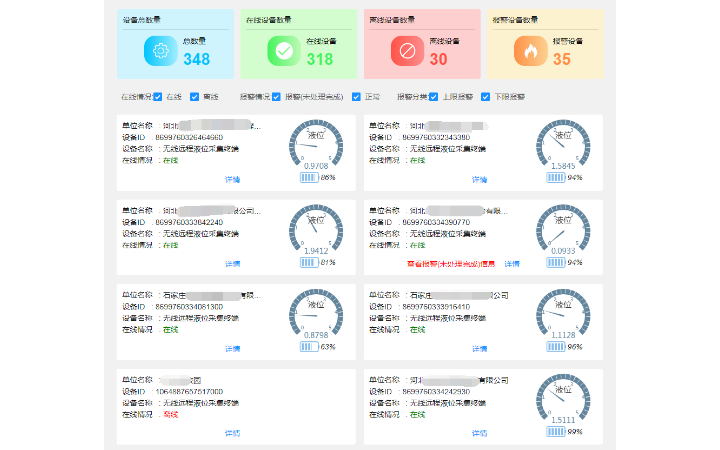
Task: Open 详情 for the device reading 0.8798
Action: 232,349
